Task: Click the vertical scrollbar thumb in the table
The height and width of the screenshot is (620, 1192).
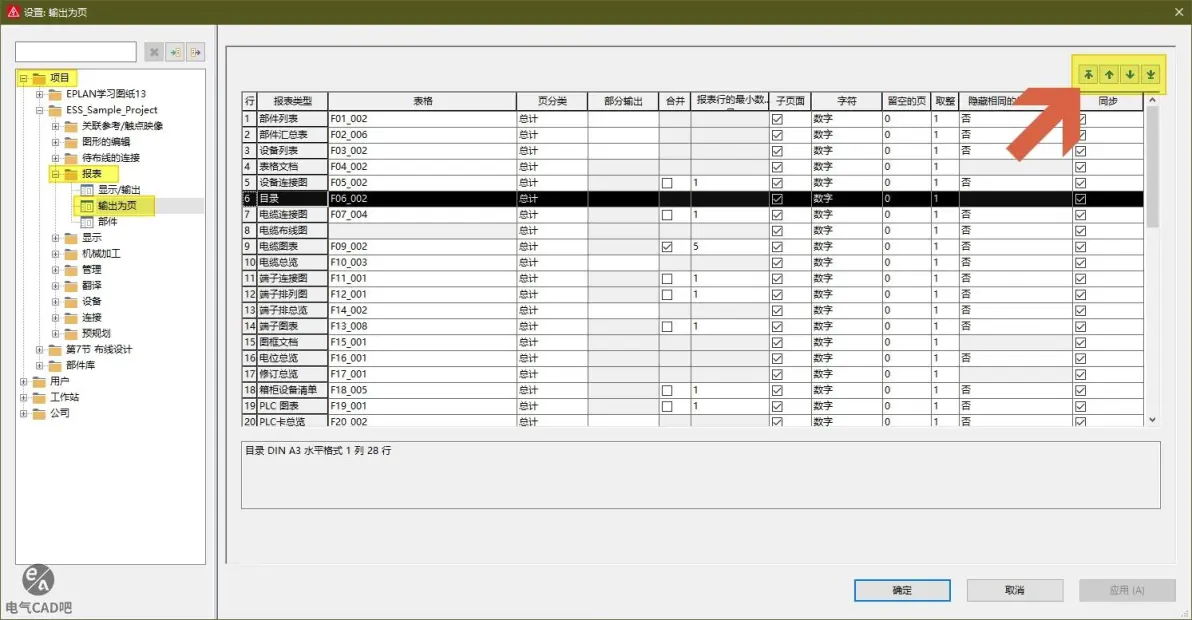Action: tap(1152, 167)
